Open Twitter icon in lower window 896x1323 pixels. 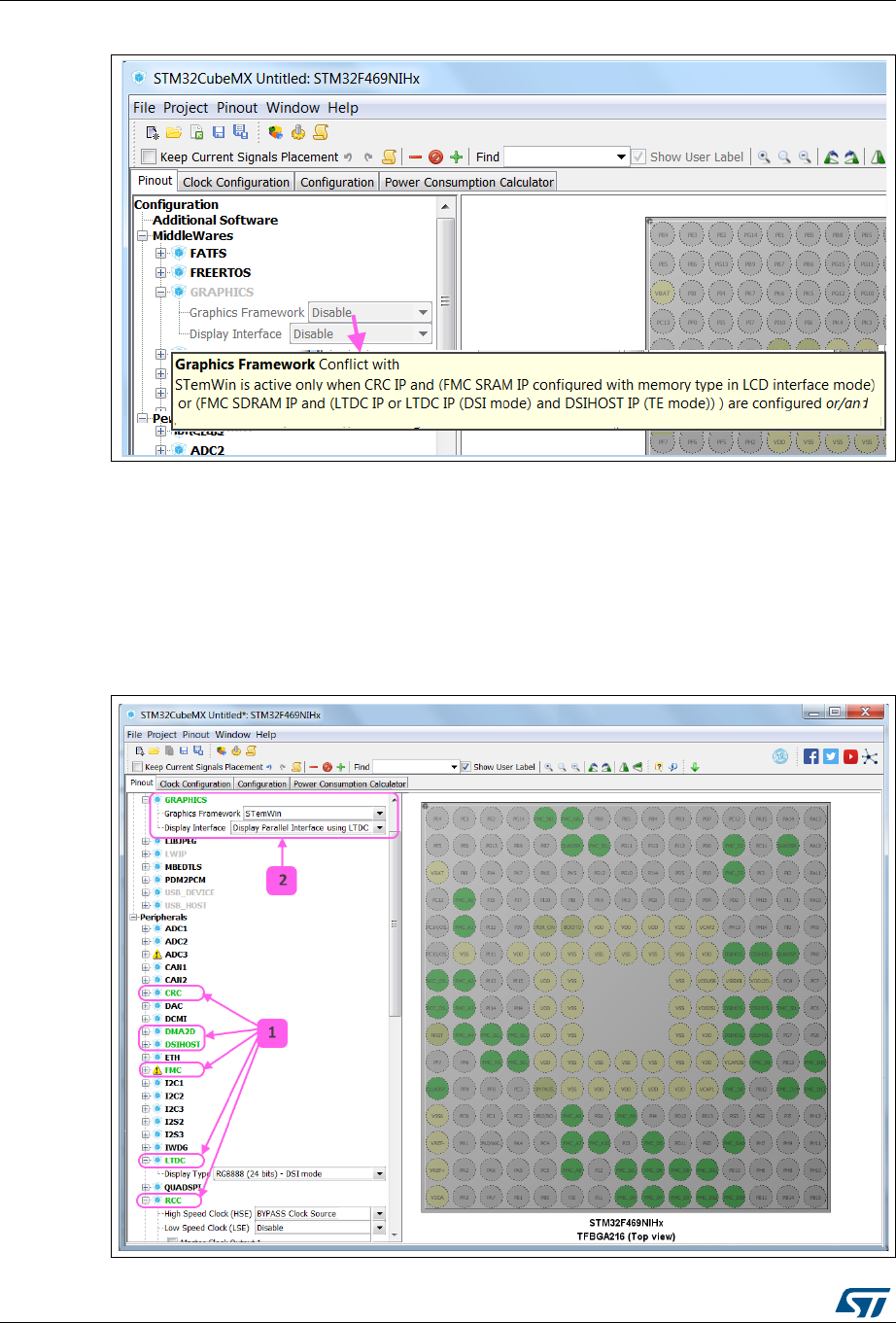[831, 756]
